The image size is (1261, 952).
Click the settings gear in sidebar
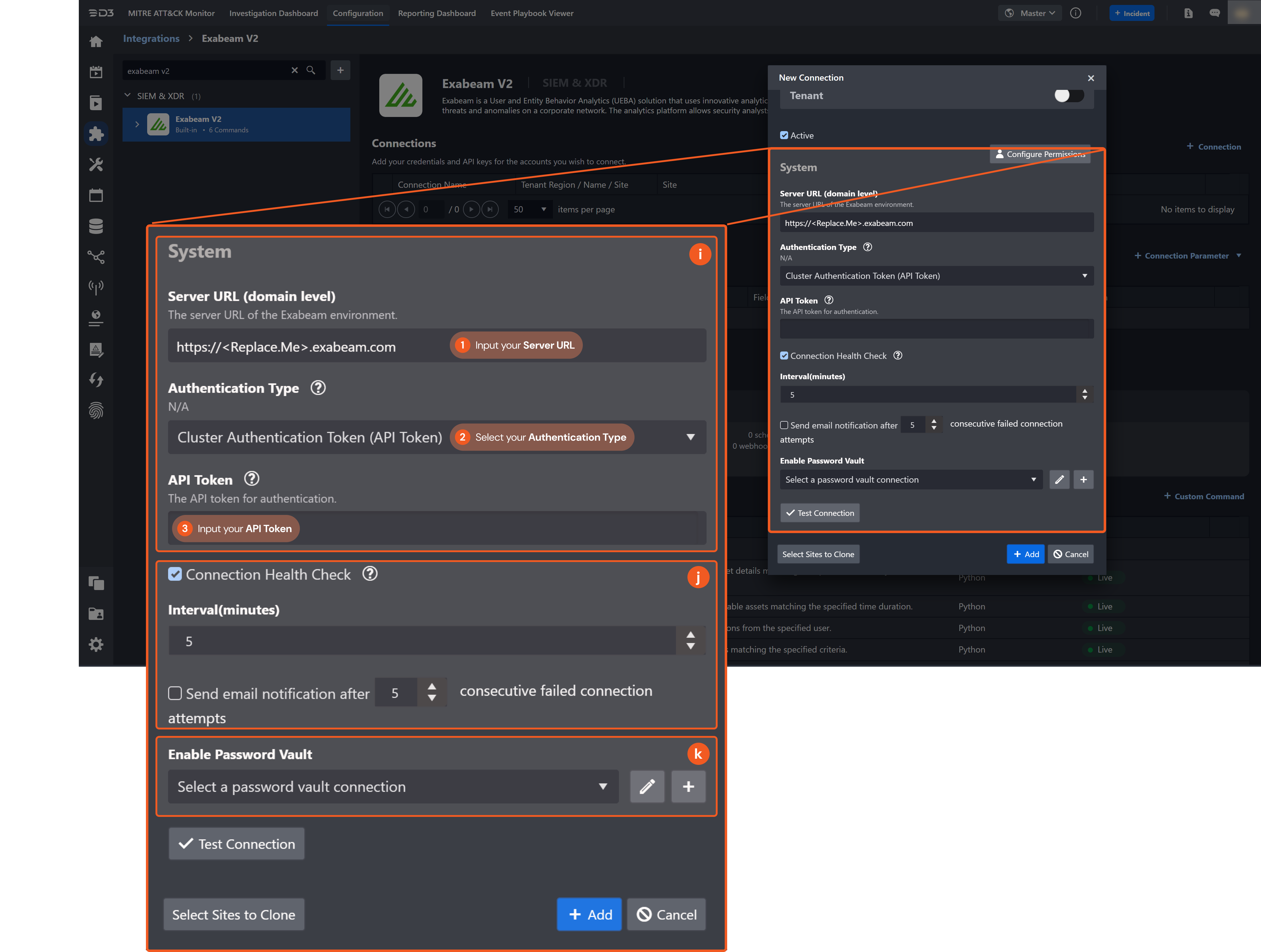96,645
